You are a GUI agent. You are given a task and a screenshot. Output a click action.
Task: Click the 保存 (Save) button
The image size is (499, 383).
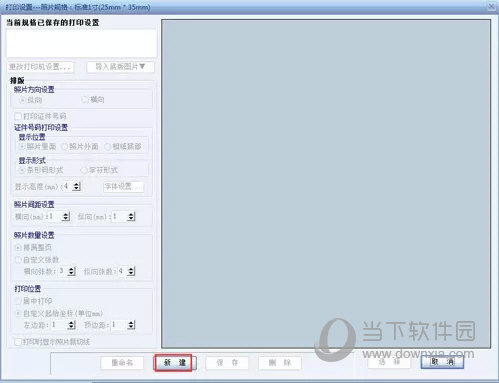pos(227,363)
